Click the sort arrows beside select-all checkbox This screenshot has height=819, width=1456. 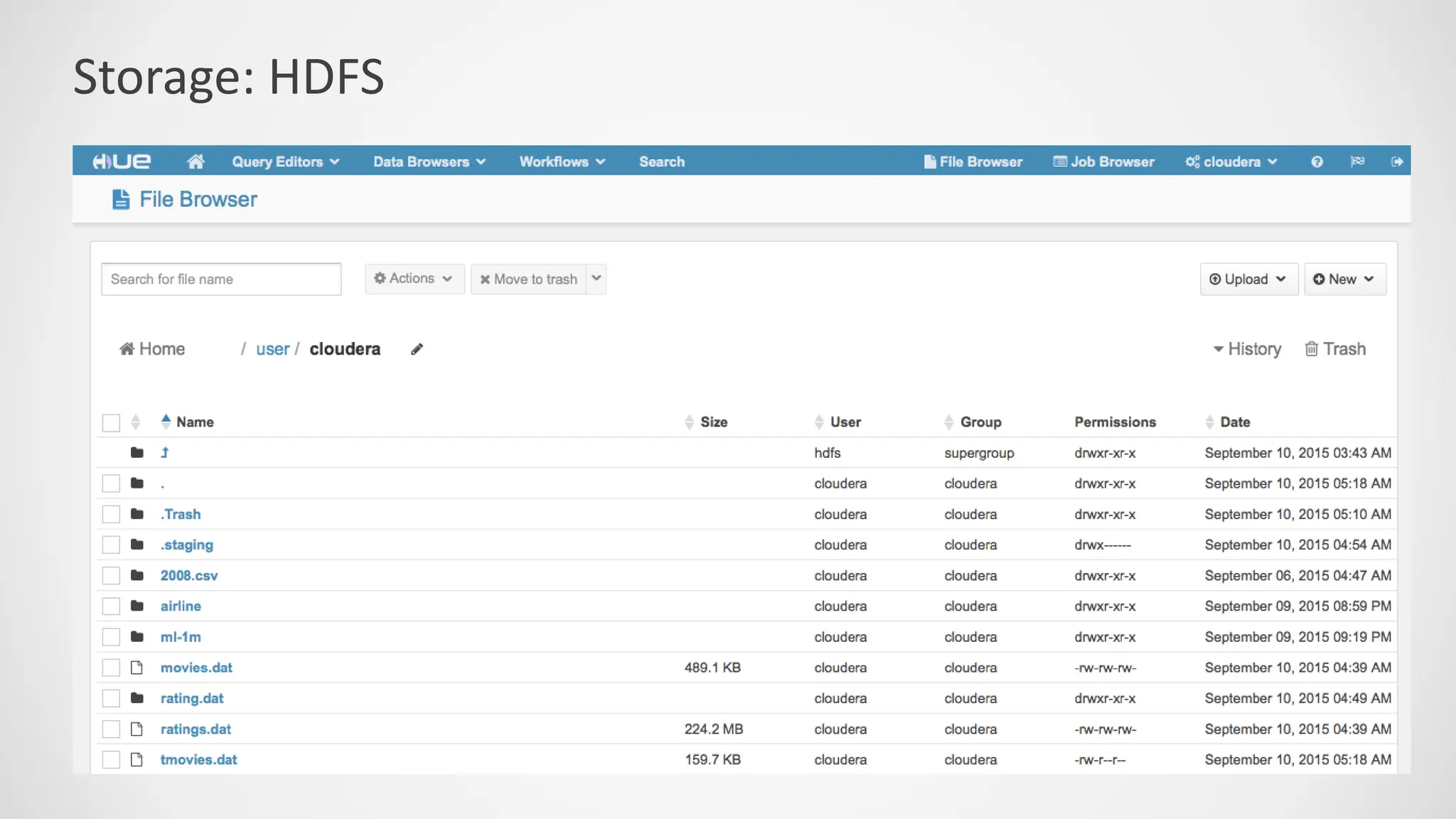(x=135, y=422)
